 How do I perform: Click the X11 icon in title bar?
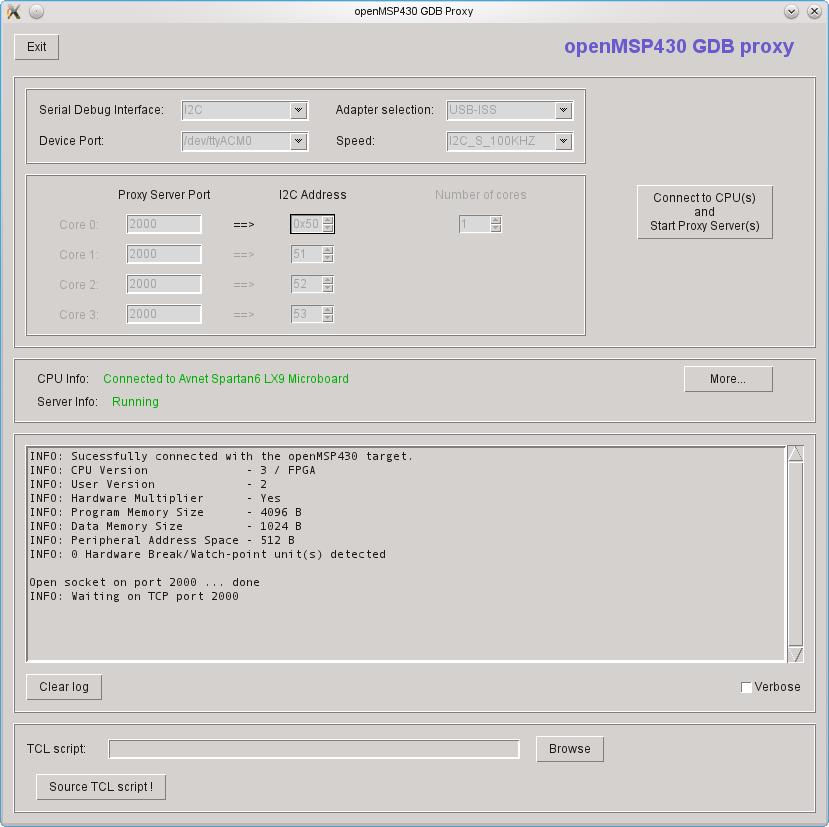13,11
